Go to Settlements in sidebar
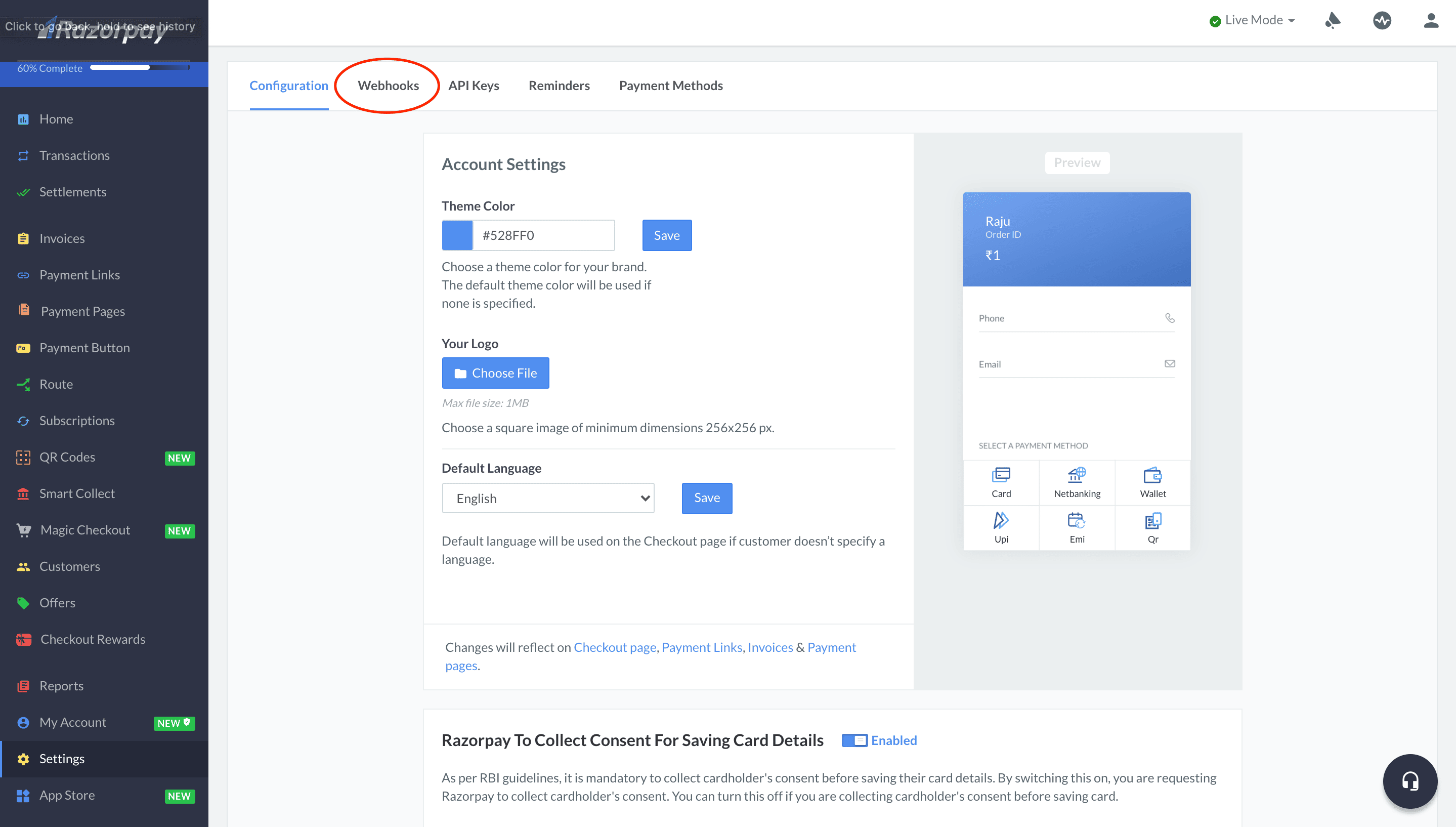The image size is (1456, 827). coord(104,191)
